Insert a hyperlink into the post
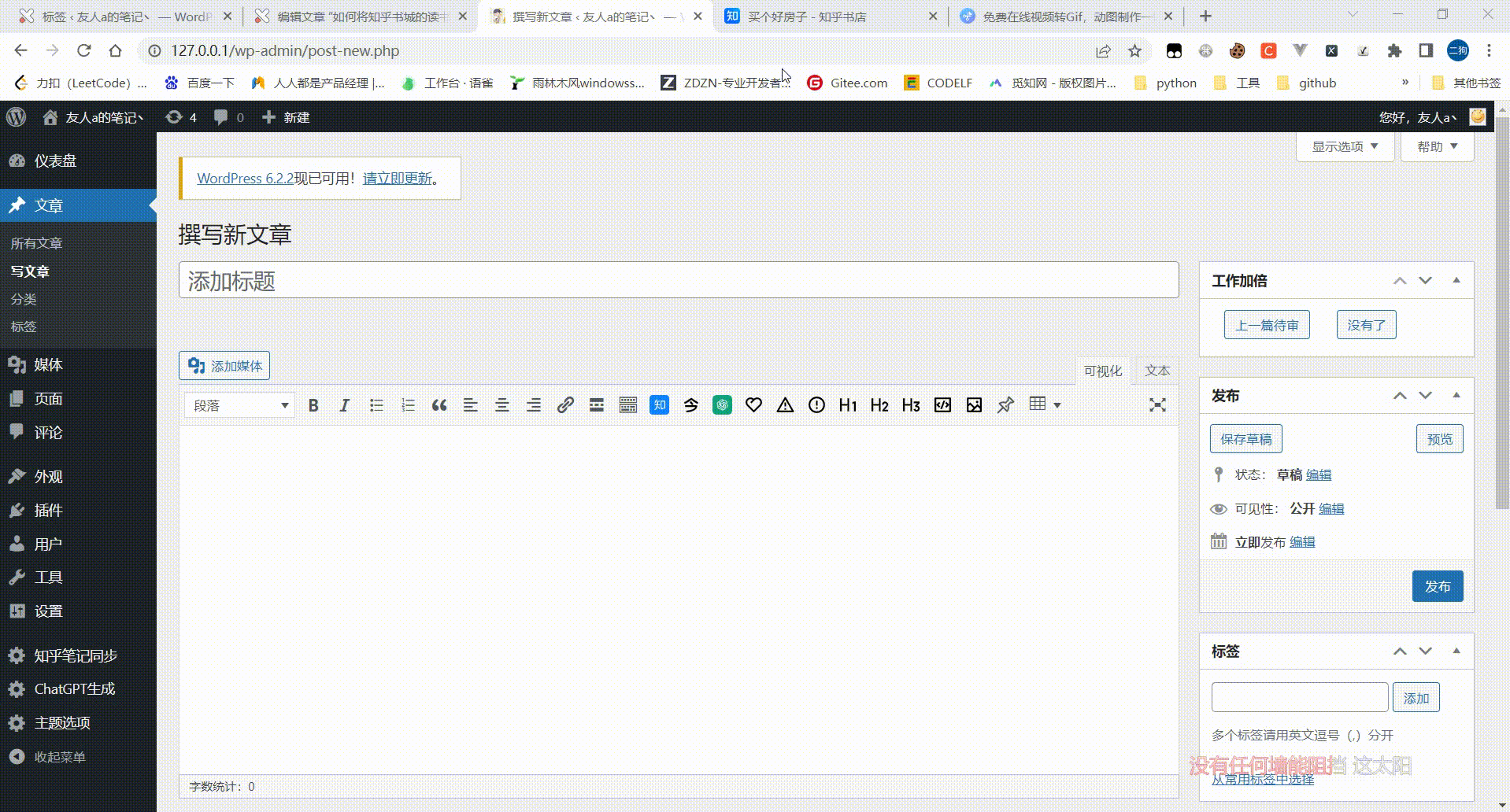1510x812 pixels. 565,404
